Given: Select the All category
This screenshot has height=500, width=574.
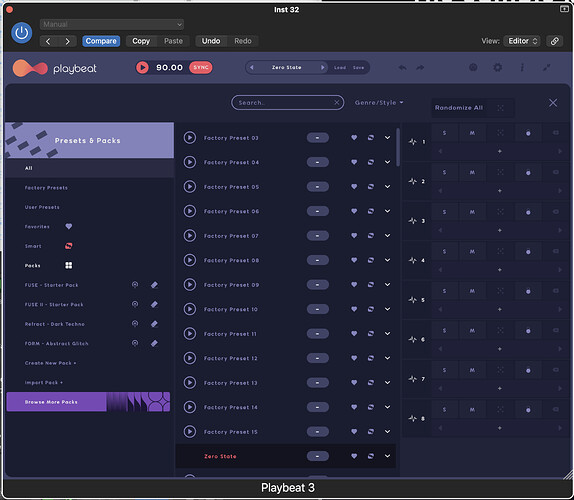Looking at the screenshot, I should [x=90, y=168].
